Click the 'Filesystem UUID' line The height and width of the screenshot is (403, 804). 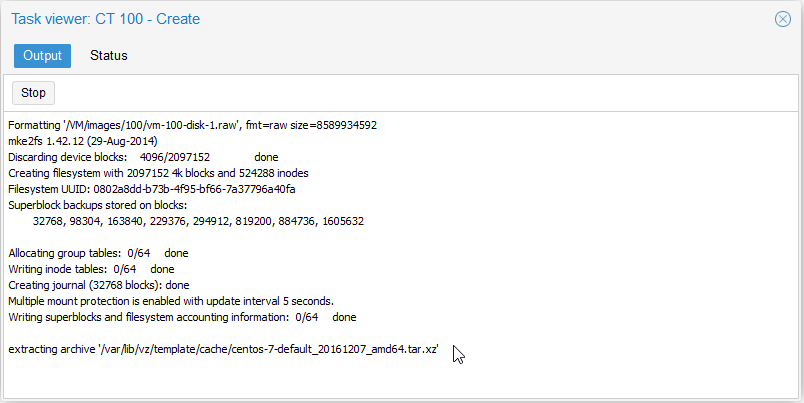click(x=152, y=189)
